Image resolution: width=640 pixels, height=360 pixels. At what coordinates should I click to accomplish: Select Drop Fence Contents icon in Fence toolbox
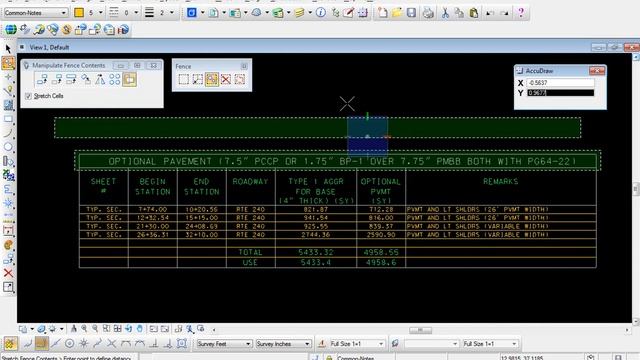click(x=240, y=79)
